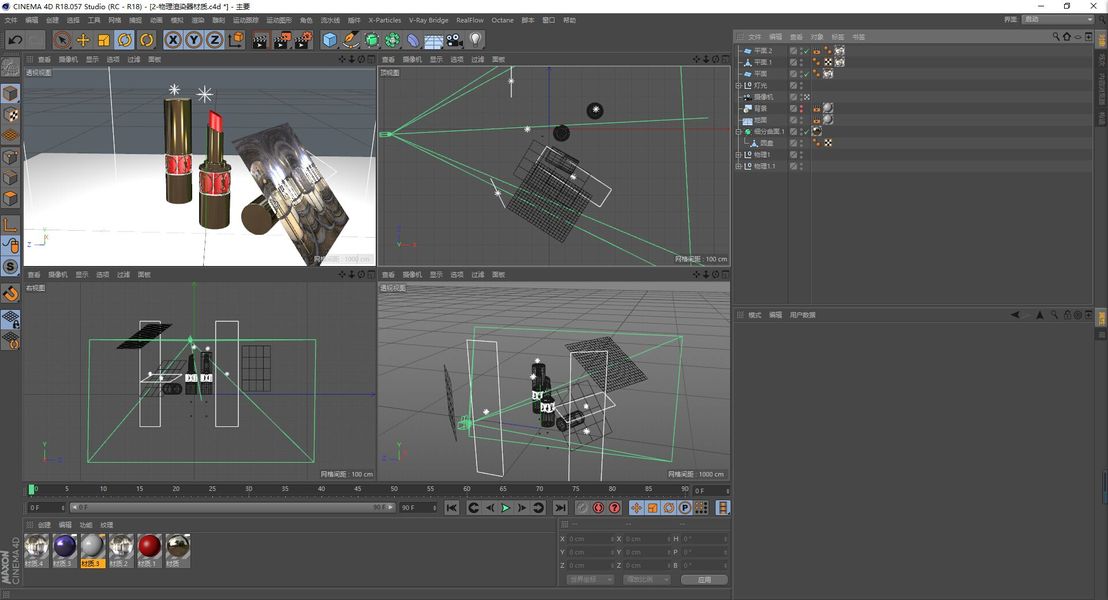Open the 缩放比例 size mode dropdown
This screenshot has height=600, width=1108.
coord(647,580)
